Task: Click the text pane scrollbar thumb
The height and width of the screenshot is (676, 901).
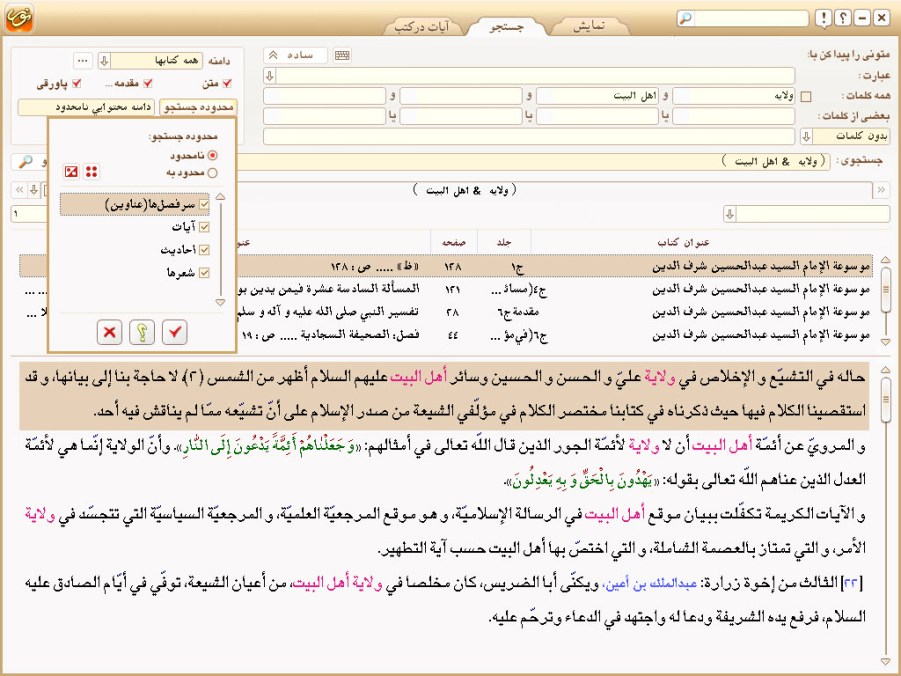Action: coord(885,398)
